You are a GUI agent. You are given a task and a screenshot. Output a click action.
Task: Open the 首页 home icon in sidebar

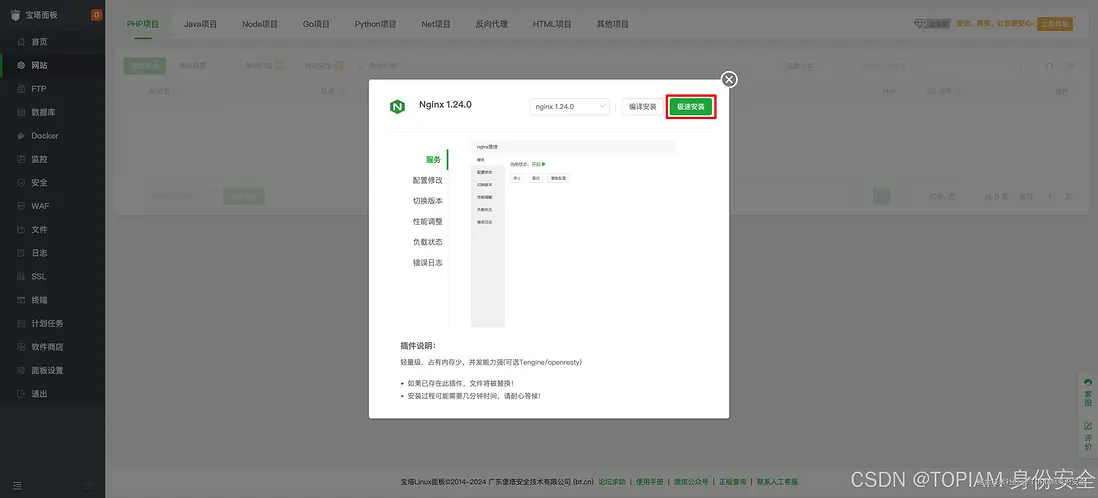pos(20,42)
